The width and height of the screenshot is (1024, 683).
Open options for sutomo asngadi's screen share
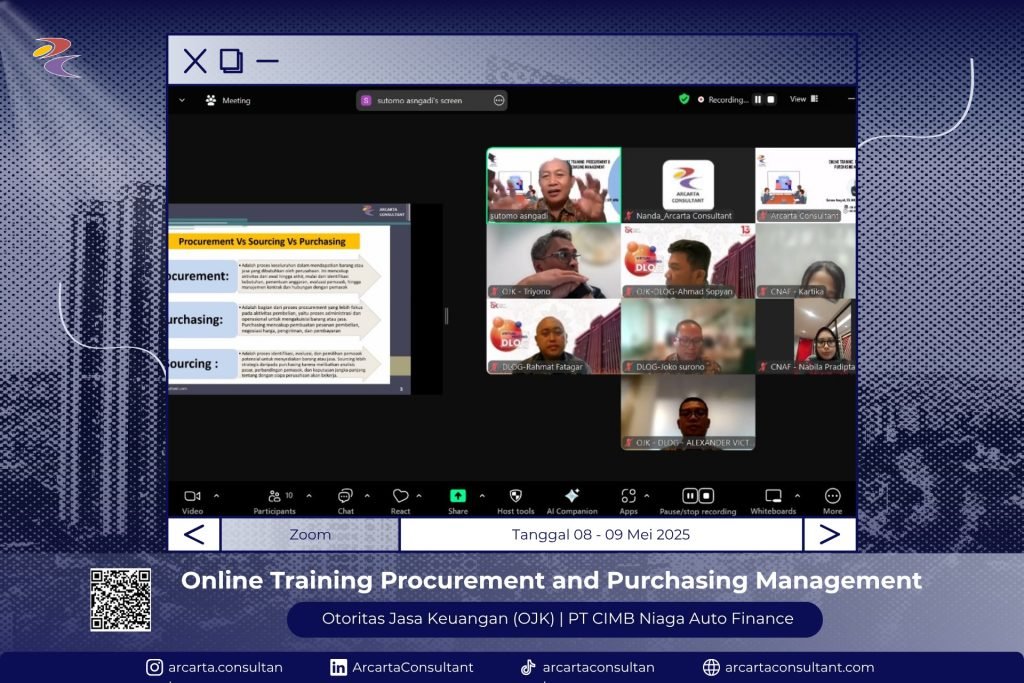point(498,100)
